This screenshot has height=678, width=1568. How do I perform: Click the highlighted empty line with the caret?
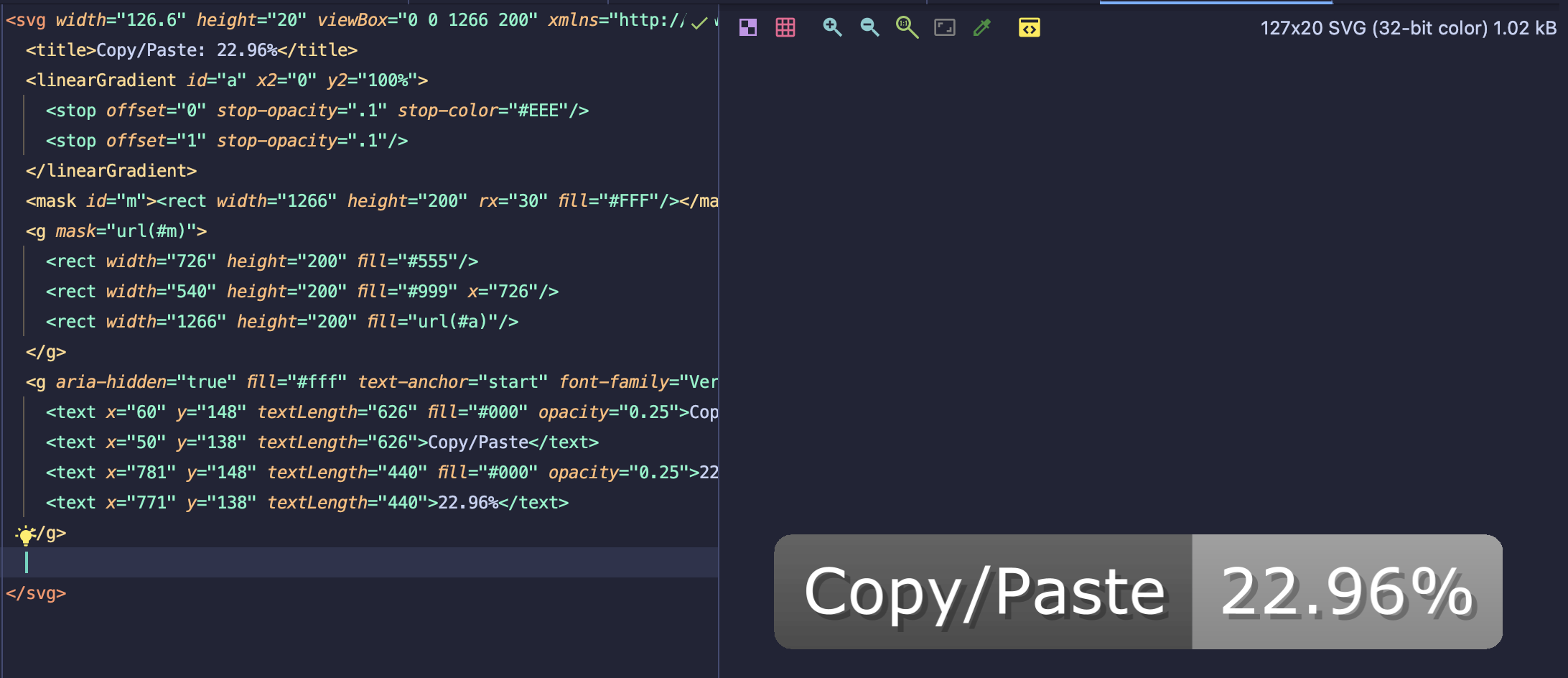360,562
